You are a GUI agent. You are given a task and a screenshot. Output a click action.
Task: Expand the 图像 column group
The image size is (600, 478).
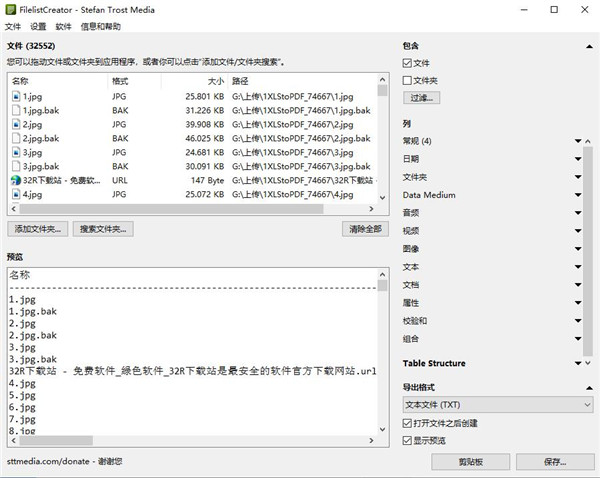click(578, 248)
